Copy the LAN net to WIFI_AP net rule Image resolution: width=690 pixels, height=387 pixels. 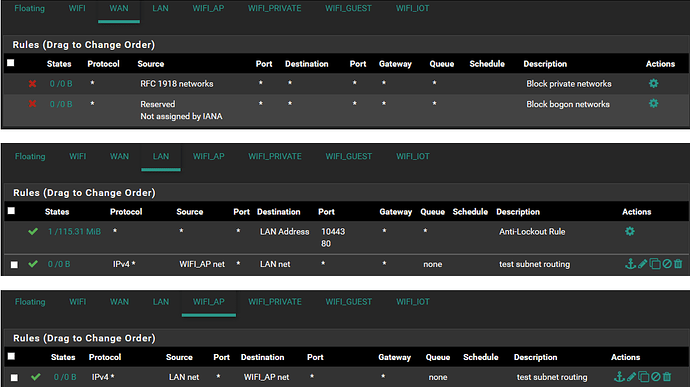pyautogui.click(x=644, y=376)
